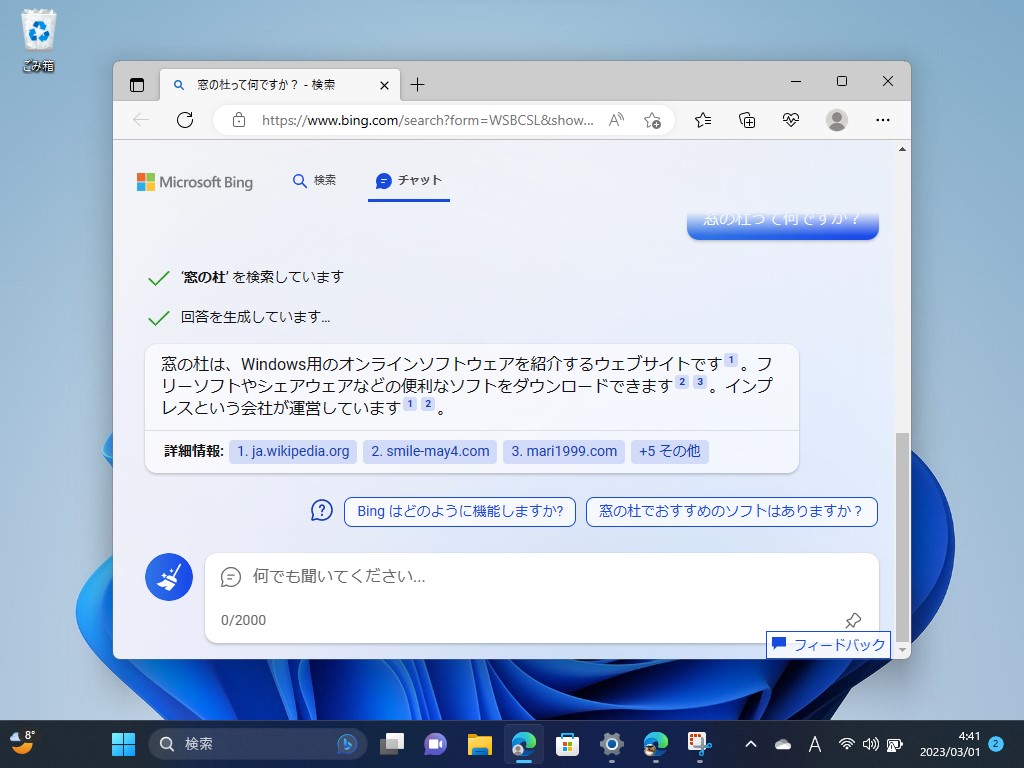Viewport: 1024px width, 768px height.
Task: Open the ja.wikipedia.org citation link
Action: (292, 451)
